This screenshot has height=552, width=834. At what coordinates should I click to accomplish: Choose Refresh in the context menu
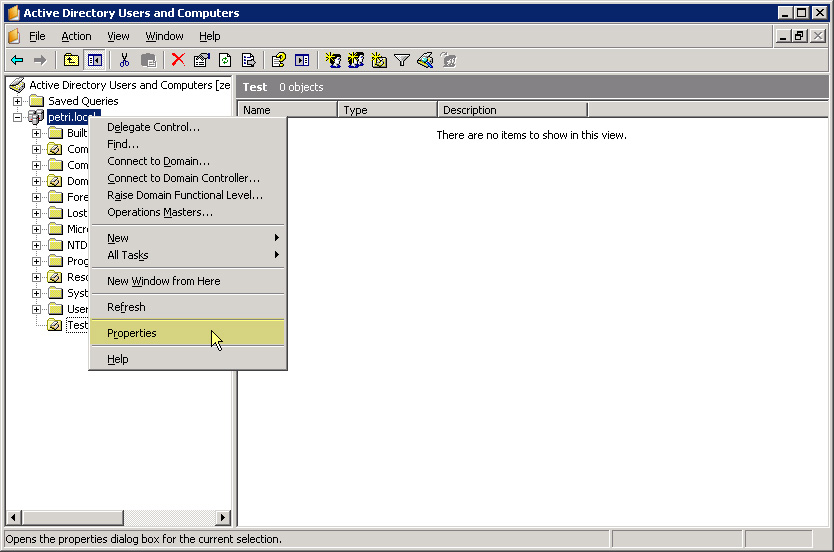point(188,307)
